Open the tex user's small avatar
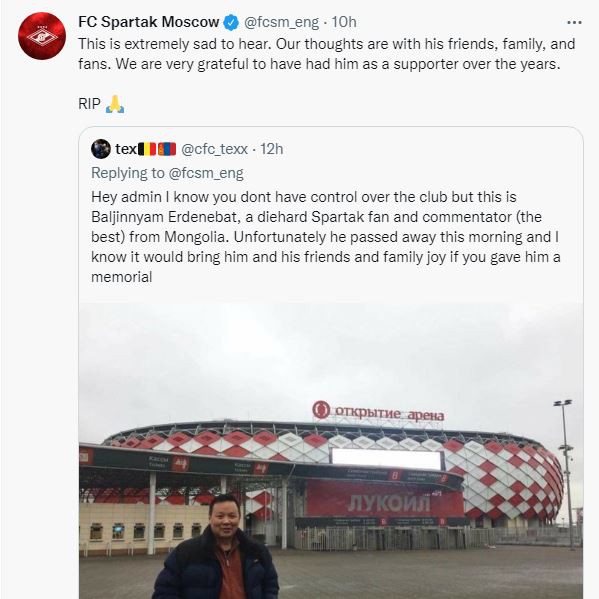 coord(101,149)
